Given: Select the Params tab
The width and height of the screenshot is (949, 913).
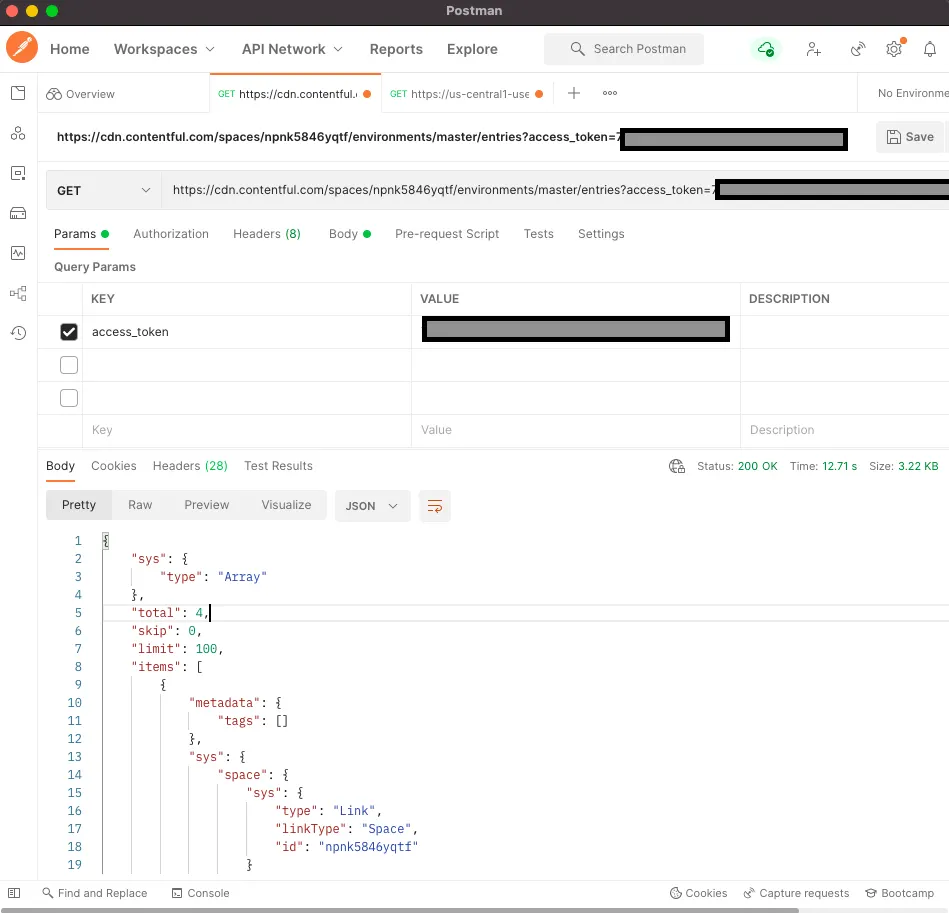Looking at the screenshot, I should (x=81, y=234).
